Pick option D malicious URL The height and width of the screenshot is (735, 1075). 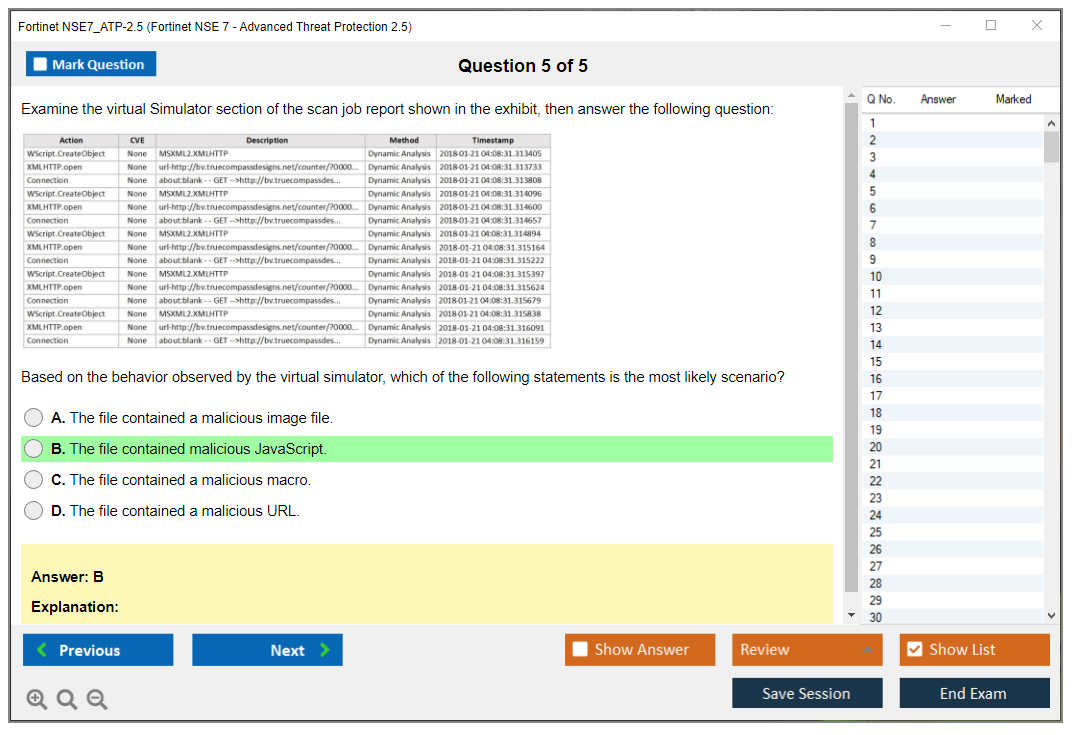34,511
